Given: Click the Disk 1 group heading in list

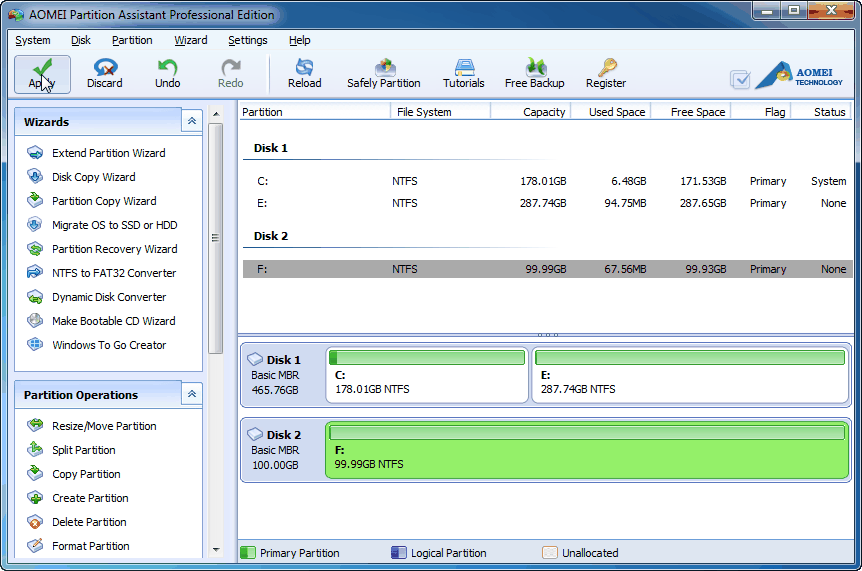Looking at the screenshot, I should coord(270,148).
